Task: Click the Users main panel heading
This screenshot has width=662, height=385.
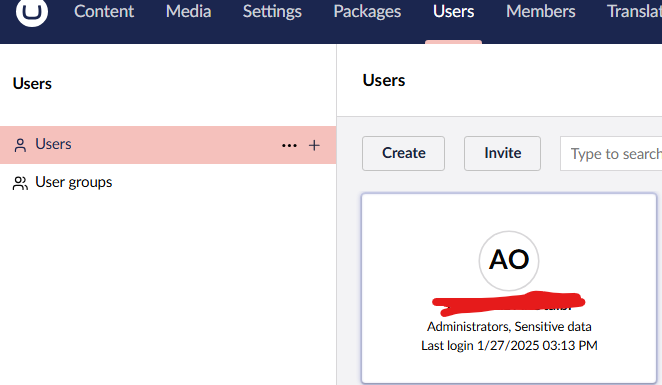Action: [x=384, y=80]
